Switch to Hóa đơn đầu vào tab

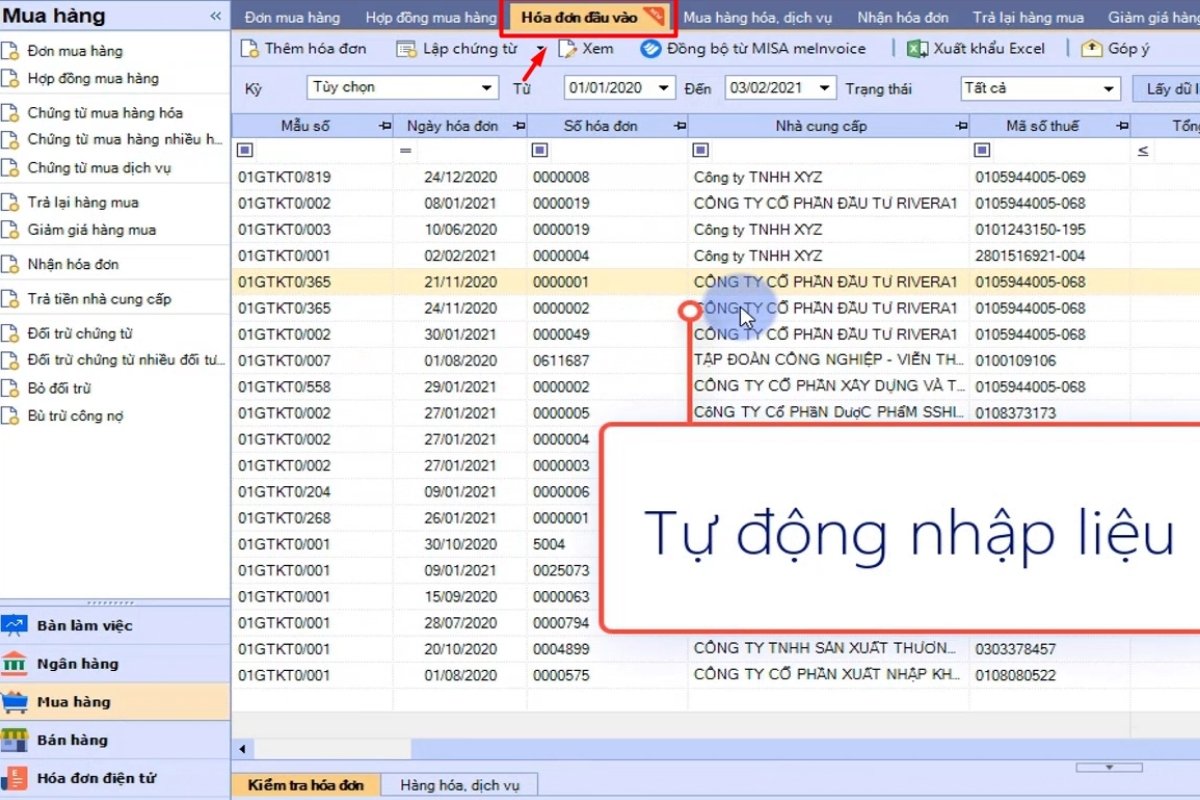coord(588,17)
